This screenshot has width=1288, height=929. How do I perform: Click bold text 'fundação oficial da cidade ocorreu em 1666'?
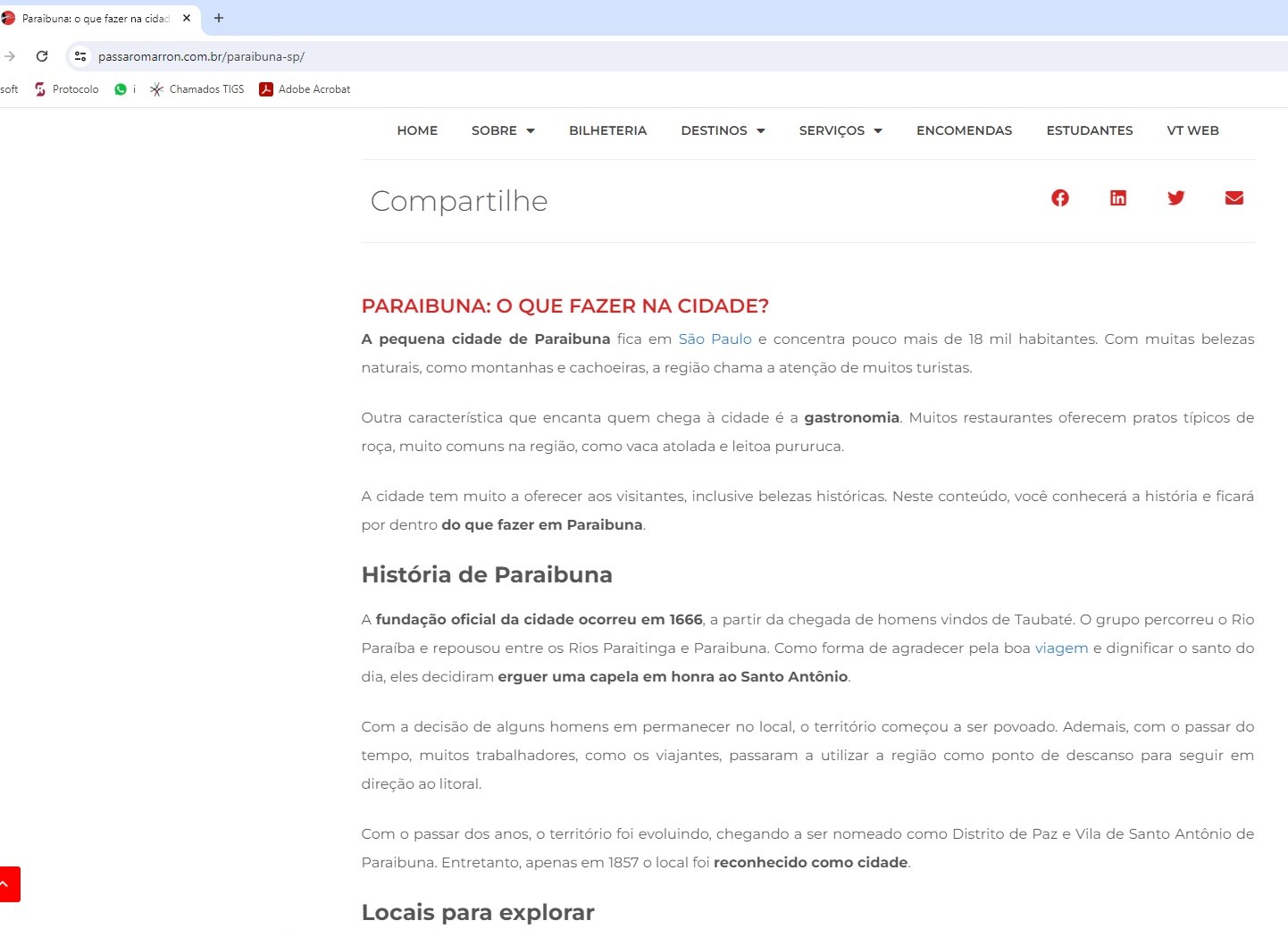pos(539,620)
